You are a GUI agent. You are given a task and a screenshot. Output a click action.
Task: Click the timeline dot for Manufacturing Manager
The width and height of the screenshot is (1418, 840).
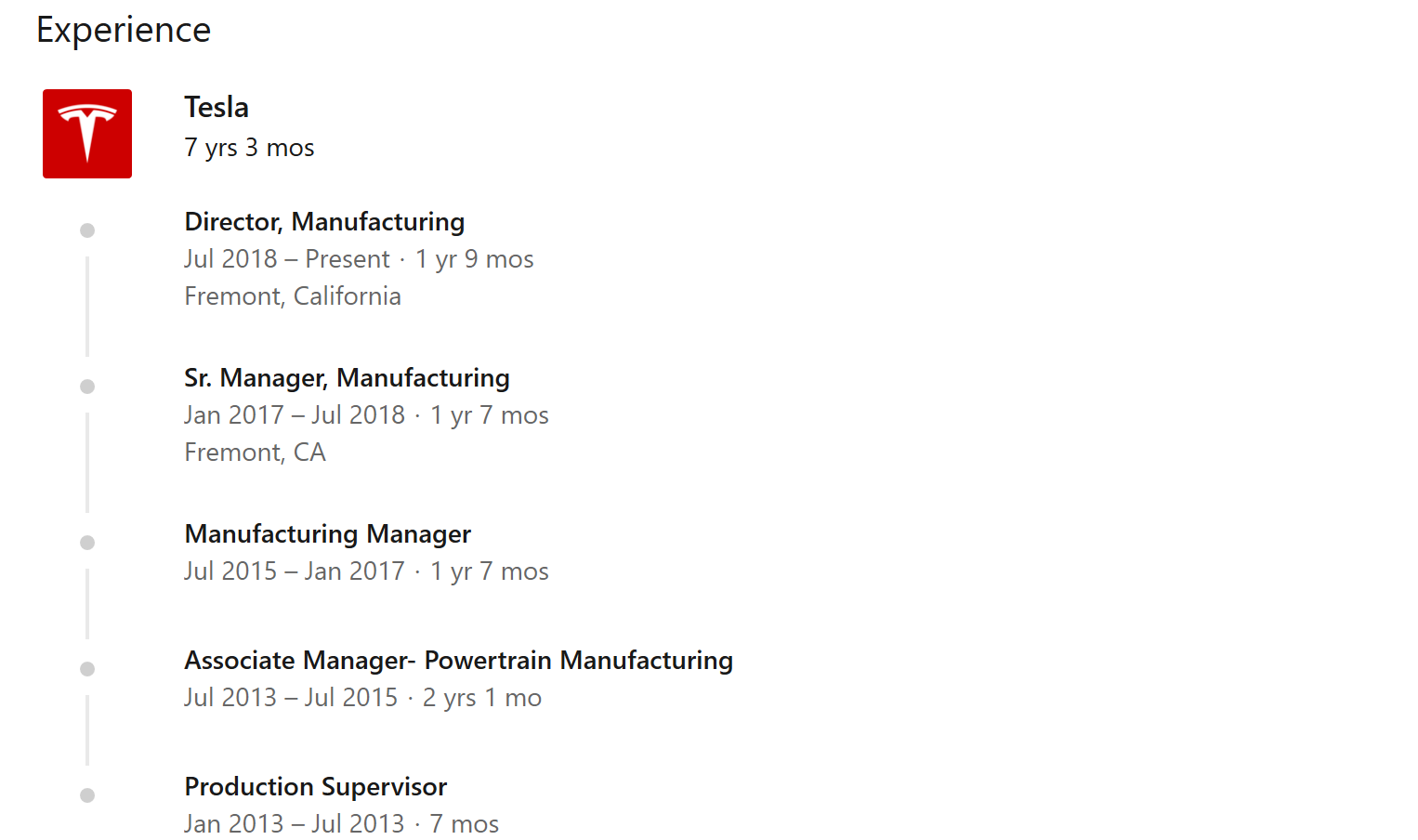(87, 543)
